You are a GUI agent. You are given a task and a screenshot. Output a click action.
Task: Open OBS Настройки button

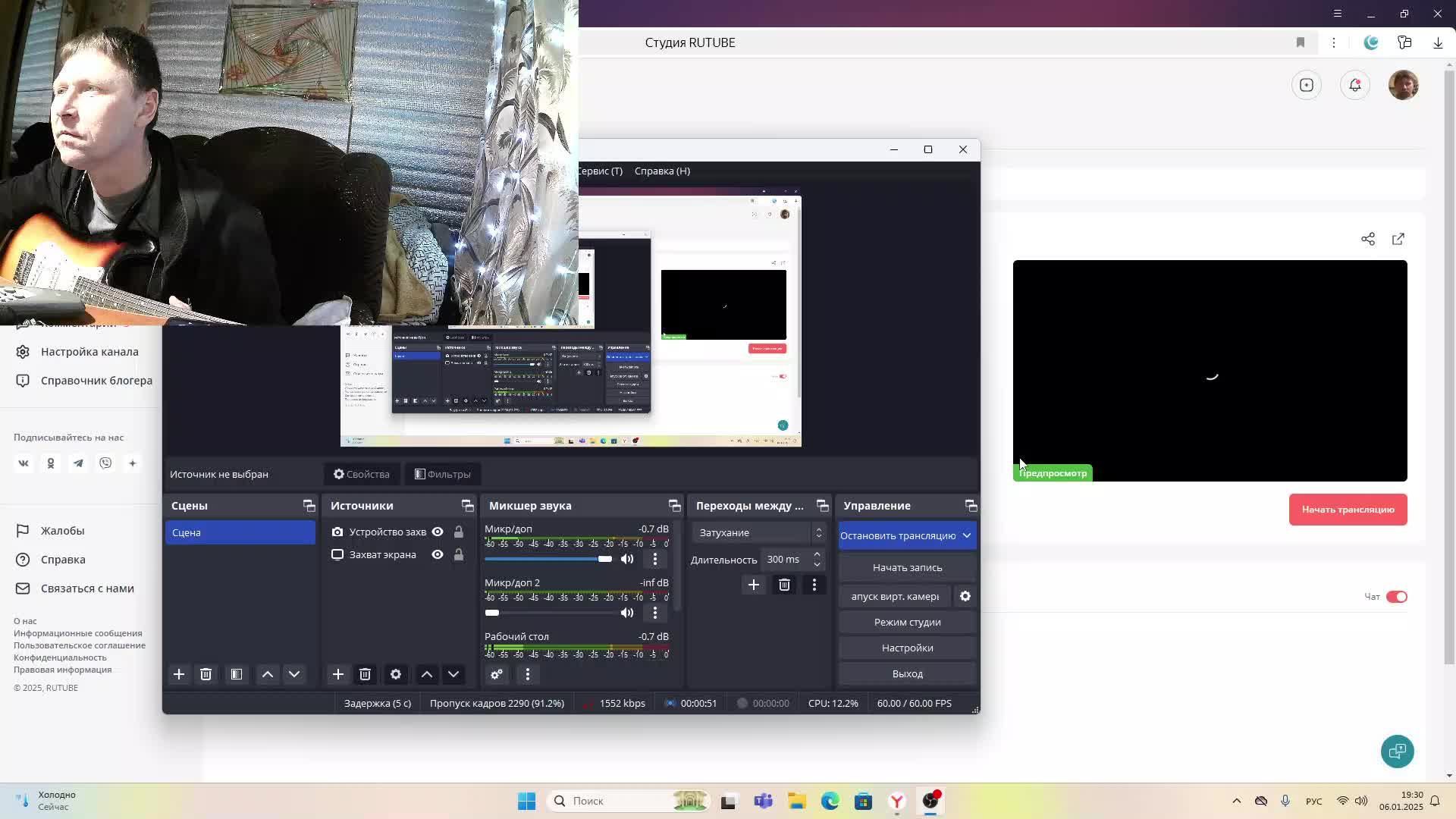coord(907,648)
